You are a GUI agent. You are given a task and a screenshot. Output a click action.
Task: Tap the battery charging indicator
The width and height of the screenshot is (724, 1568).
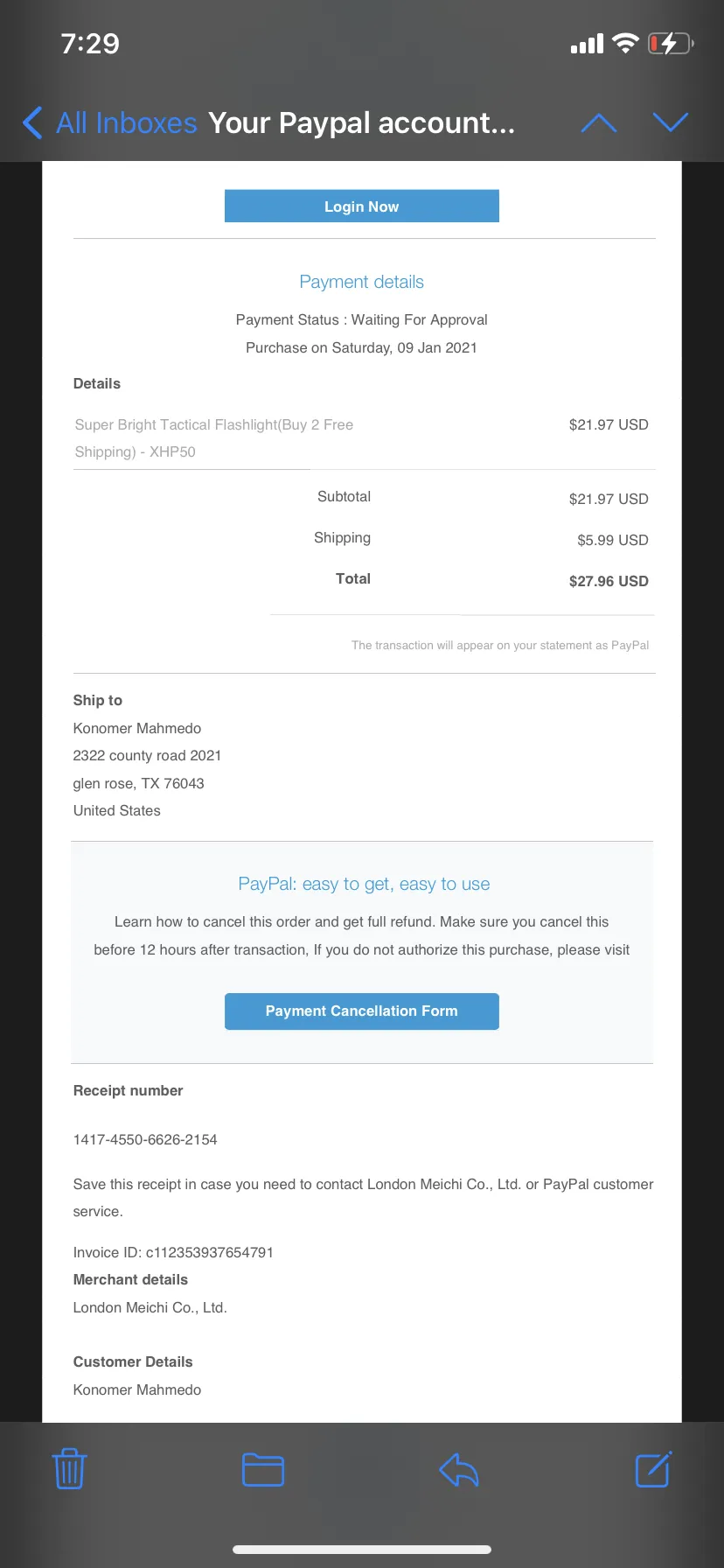pyautogui.click(x=671, y=43)
